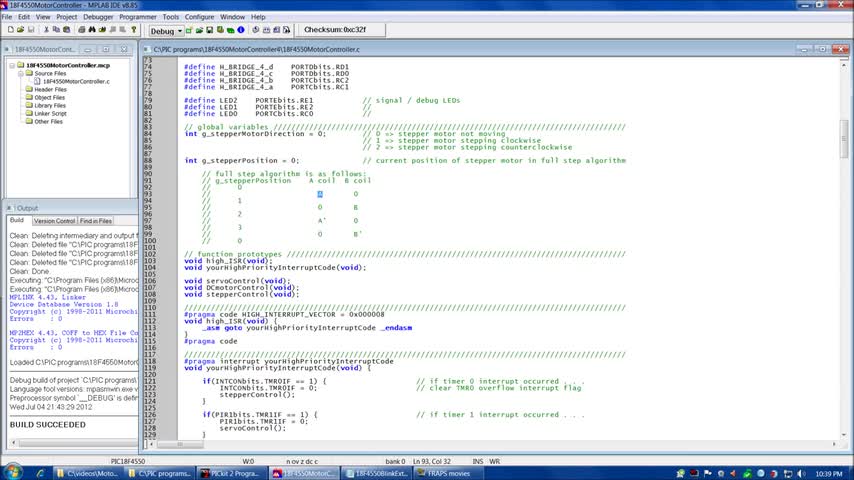Click the editor horizontal scrollbar thumb
Image resolution: width=854 pixels, height=480 pixels.
179,444
